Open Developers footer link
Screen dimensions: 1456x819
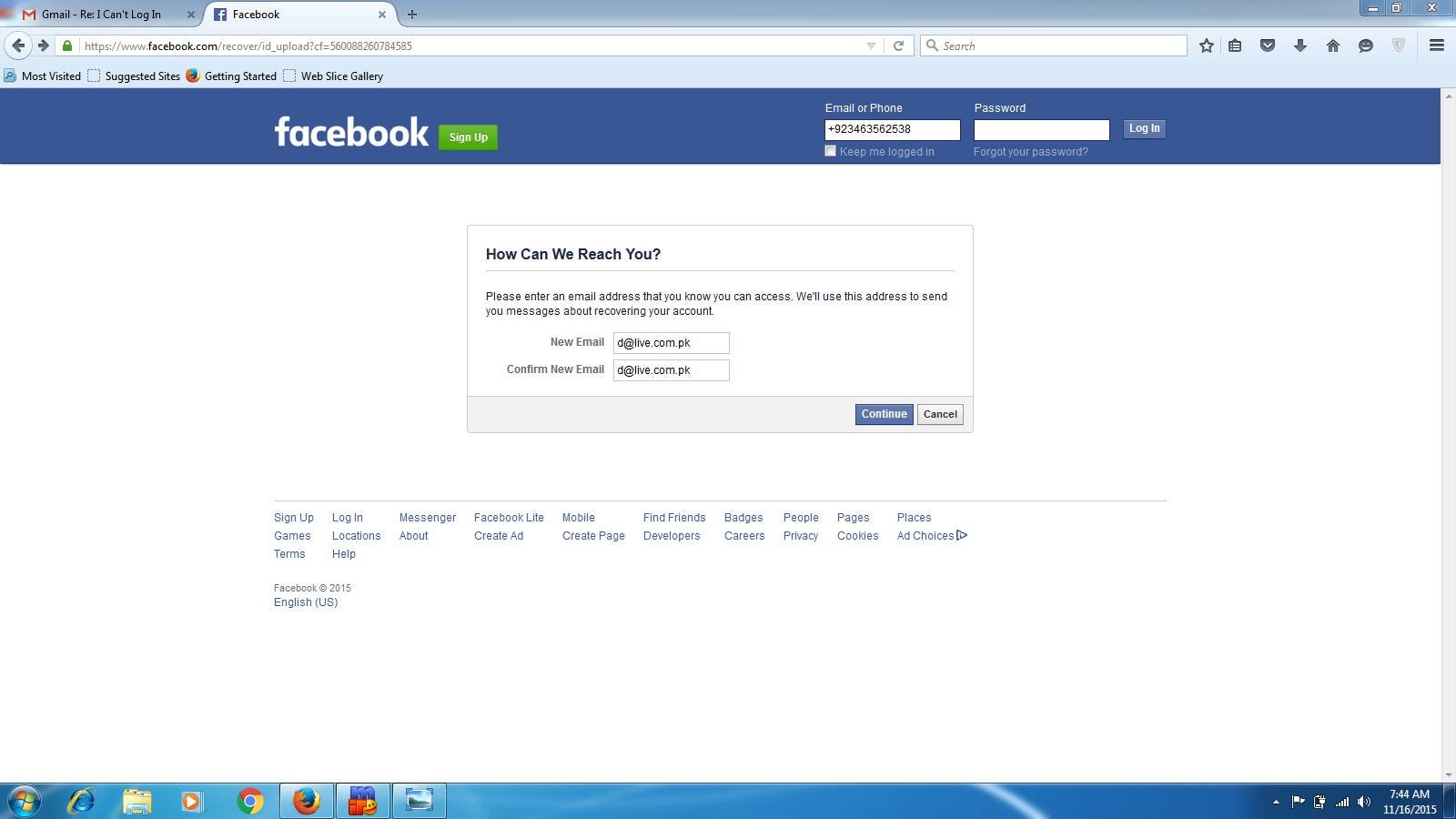[672, 536]
